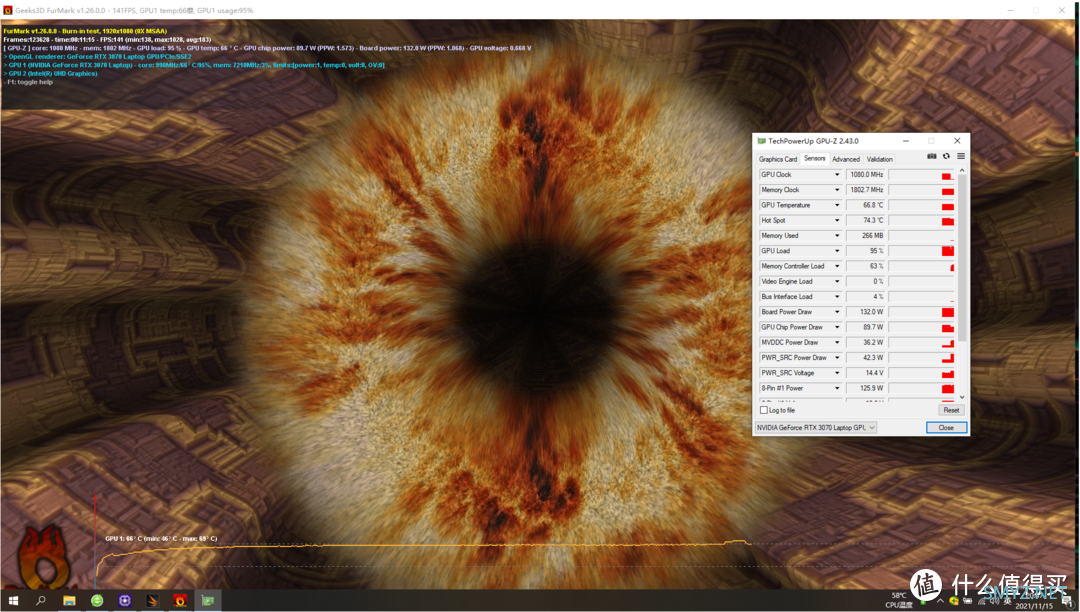Click the Board Power Draw history graph
Image resolution: width=1080 pixels, height=612 pixels.
(922, 312)
